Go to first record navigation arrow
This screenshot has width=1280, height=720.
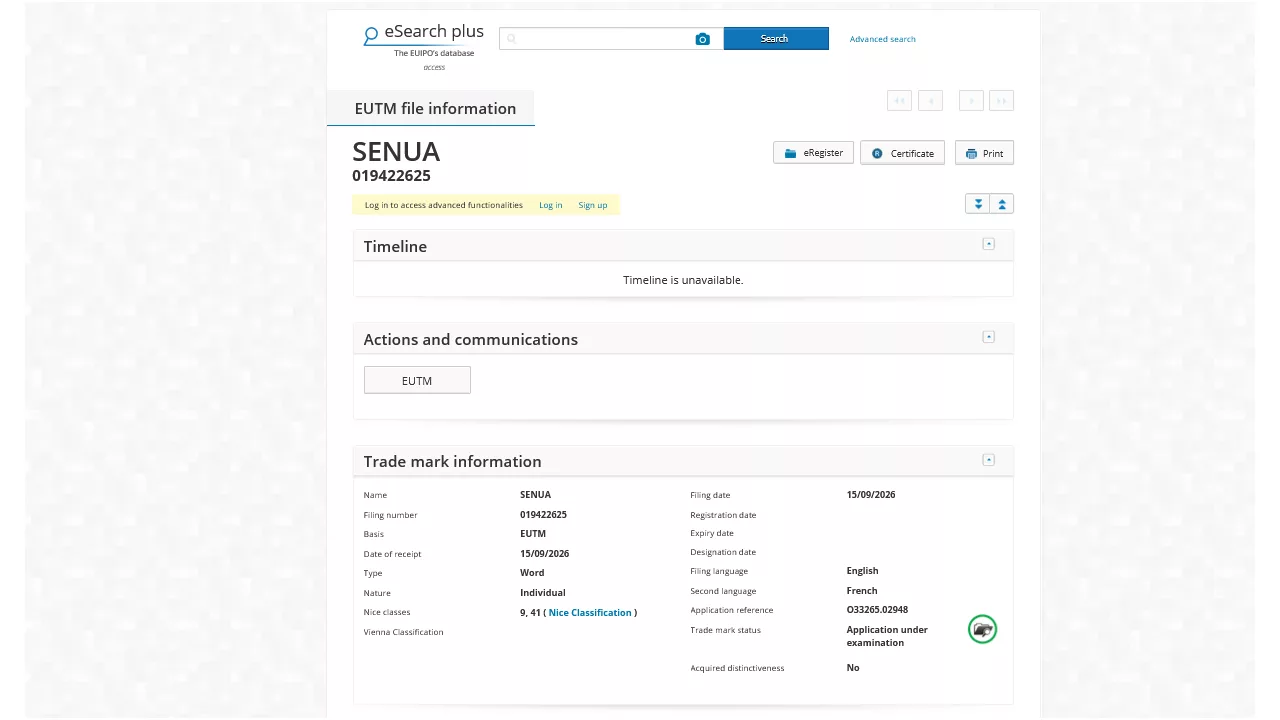pyautogui.click(x=899, y=100)
